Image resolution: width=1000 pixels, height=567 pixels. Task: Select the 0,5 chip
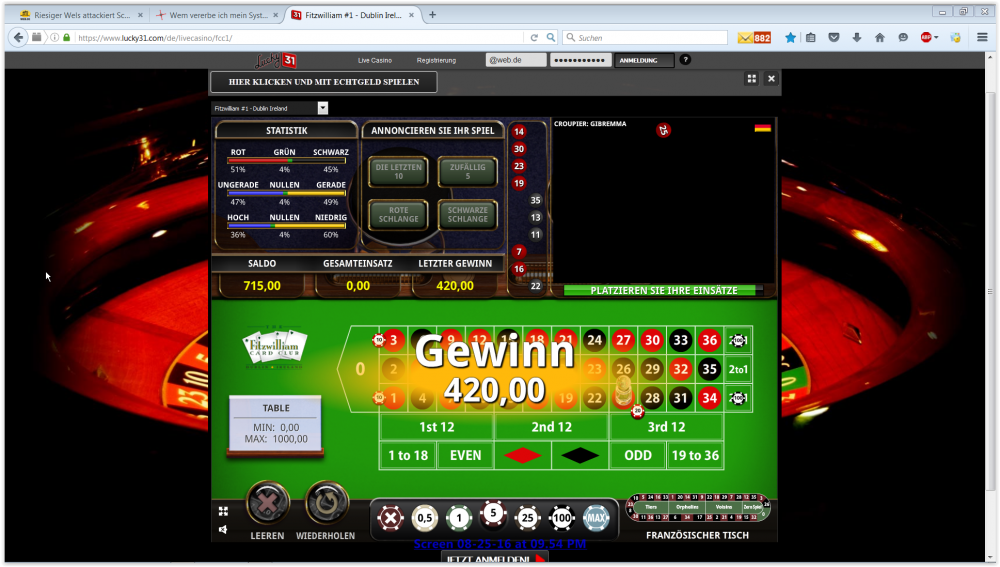click(425, 518)
